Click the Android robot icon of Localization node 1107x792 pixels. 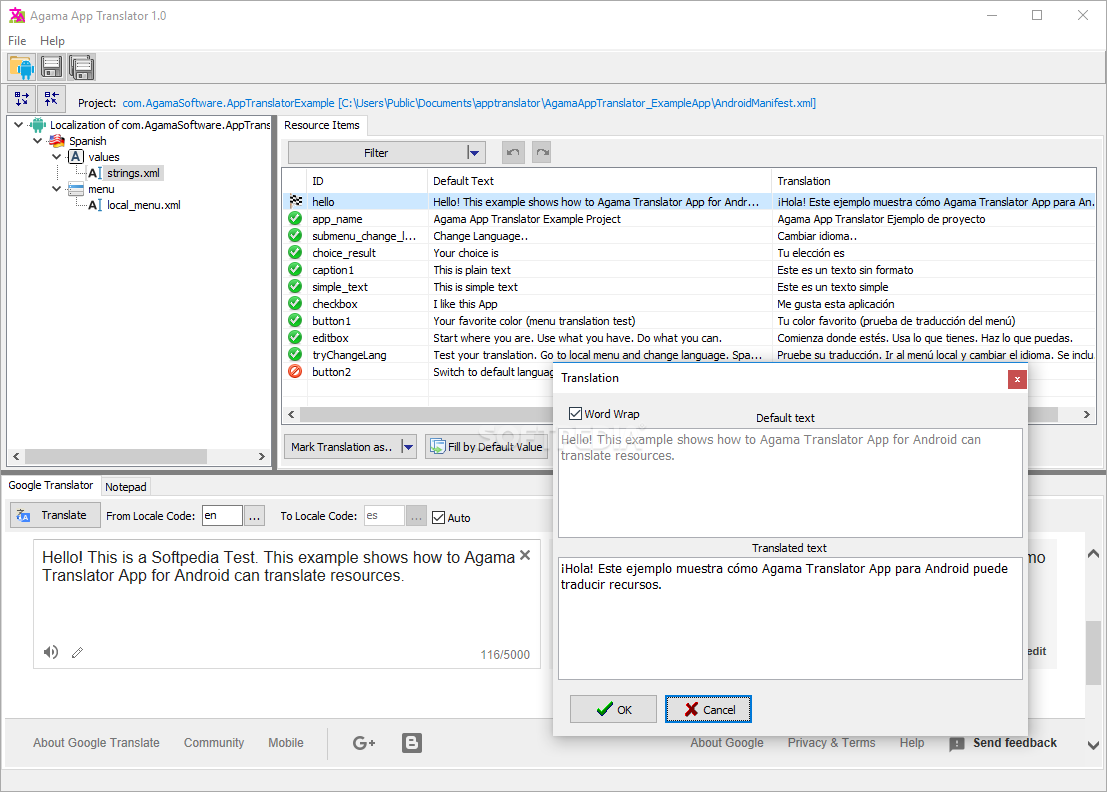[38, 125]
